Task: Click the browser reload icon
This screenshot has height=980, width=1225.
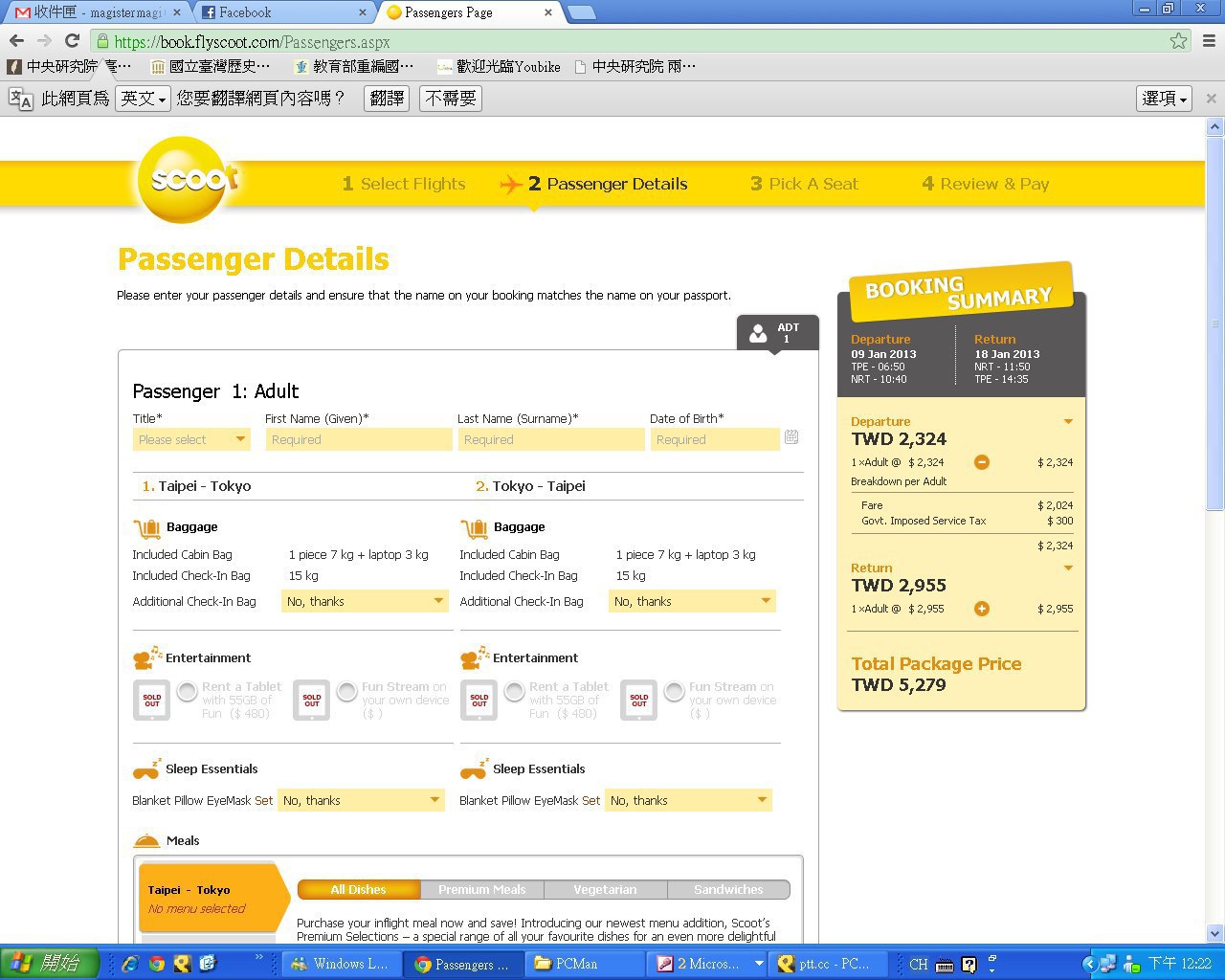Action: tap(72, 40)
